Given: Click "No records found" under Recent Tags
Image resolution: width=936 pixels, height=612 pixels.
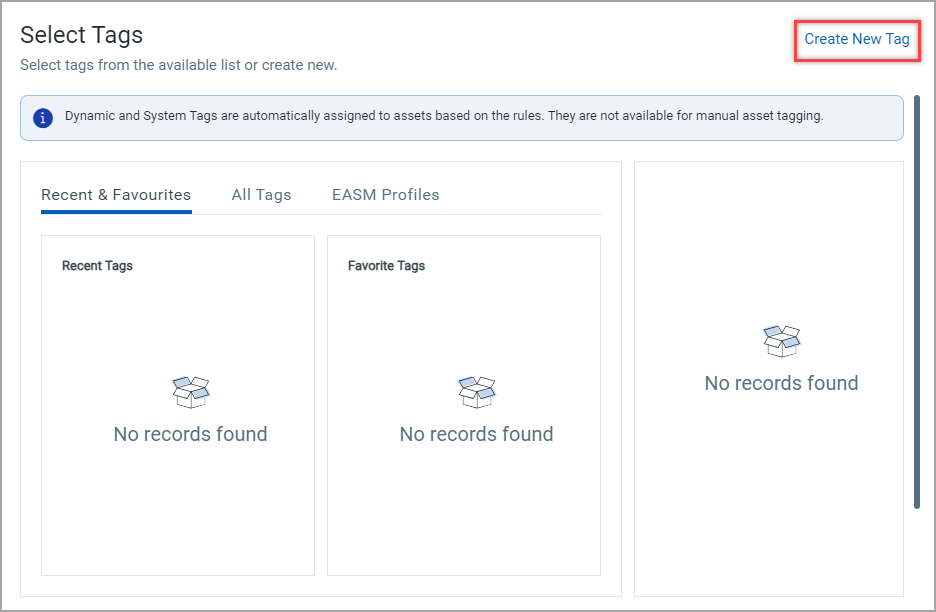Looking at the screenshot, I should 190,434.
